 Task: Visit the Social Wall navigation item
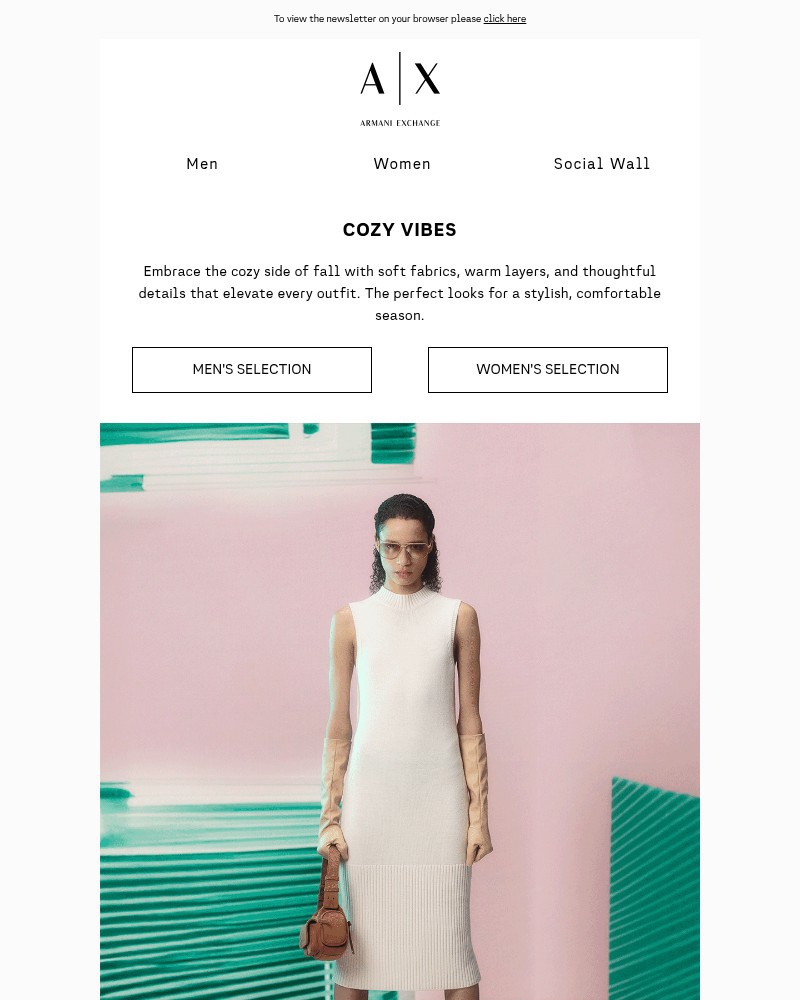point(602,164)
